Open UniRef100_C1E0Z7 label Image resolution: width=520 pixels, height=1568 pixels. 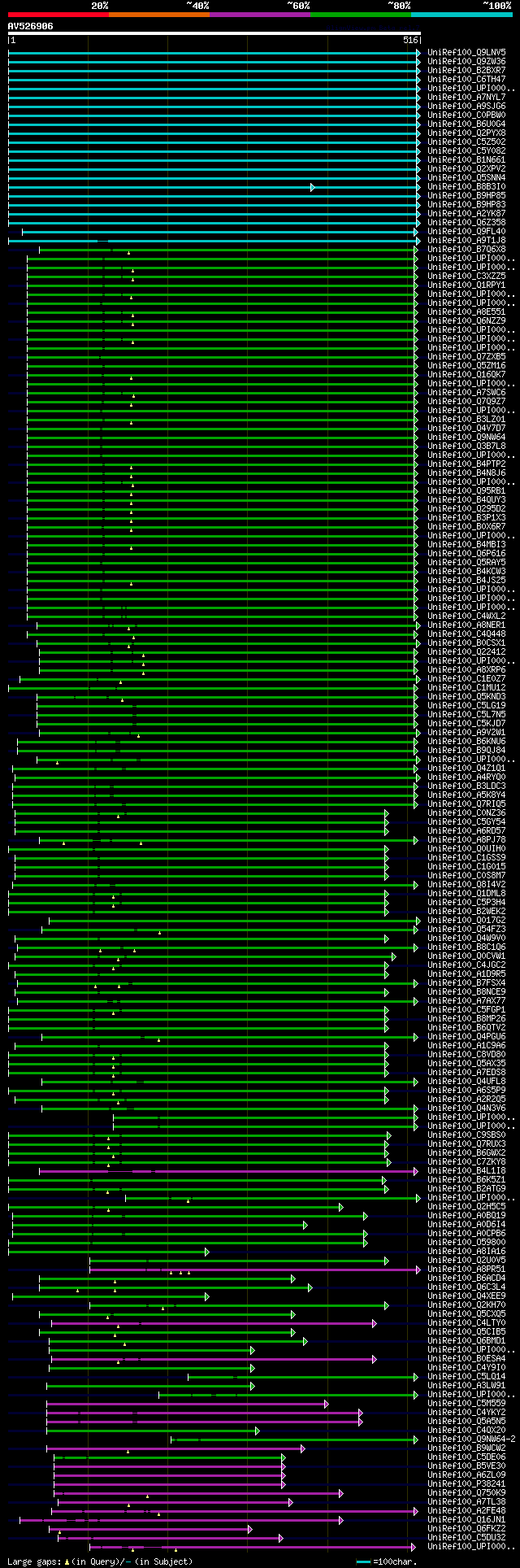click(x=466, y=678)
